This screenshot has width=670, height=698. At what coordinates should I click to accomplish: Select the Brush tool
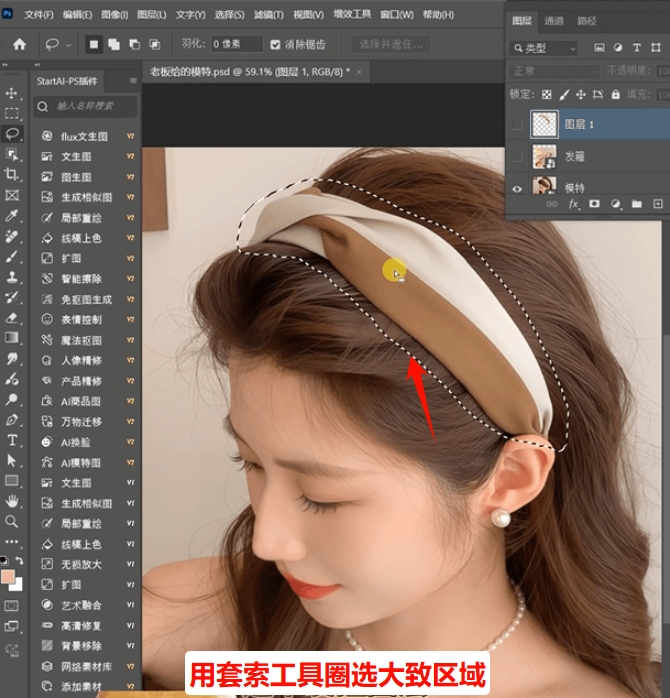(x=12, y=257)
